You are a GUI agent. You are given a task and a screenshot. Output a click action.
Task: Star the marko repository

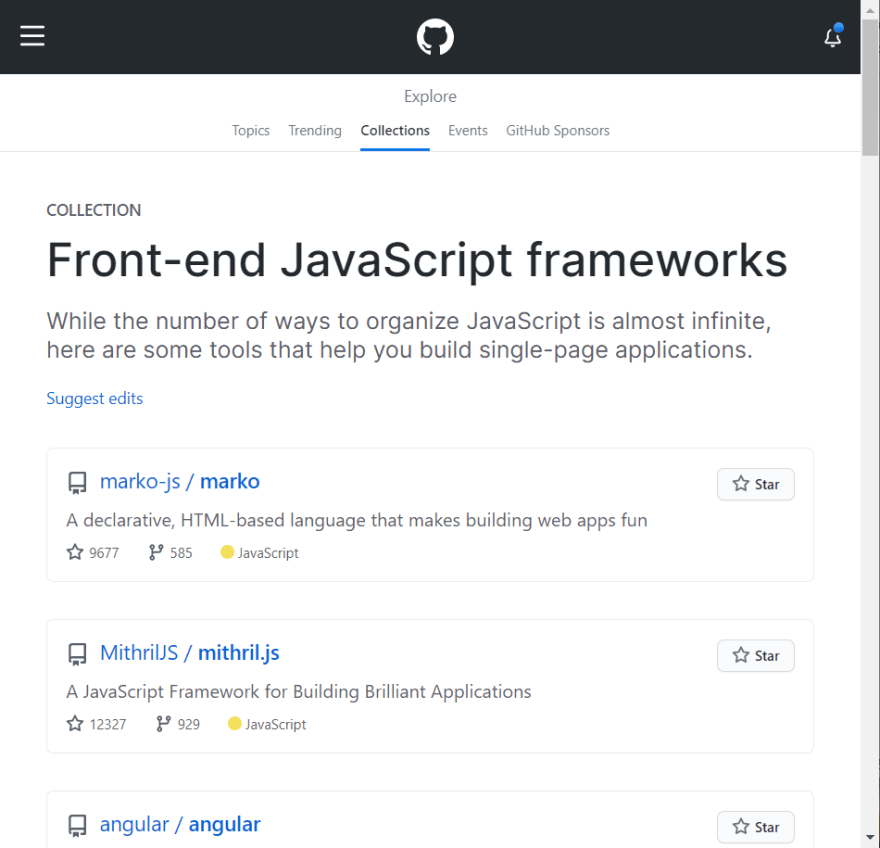[x=755, y=484]
